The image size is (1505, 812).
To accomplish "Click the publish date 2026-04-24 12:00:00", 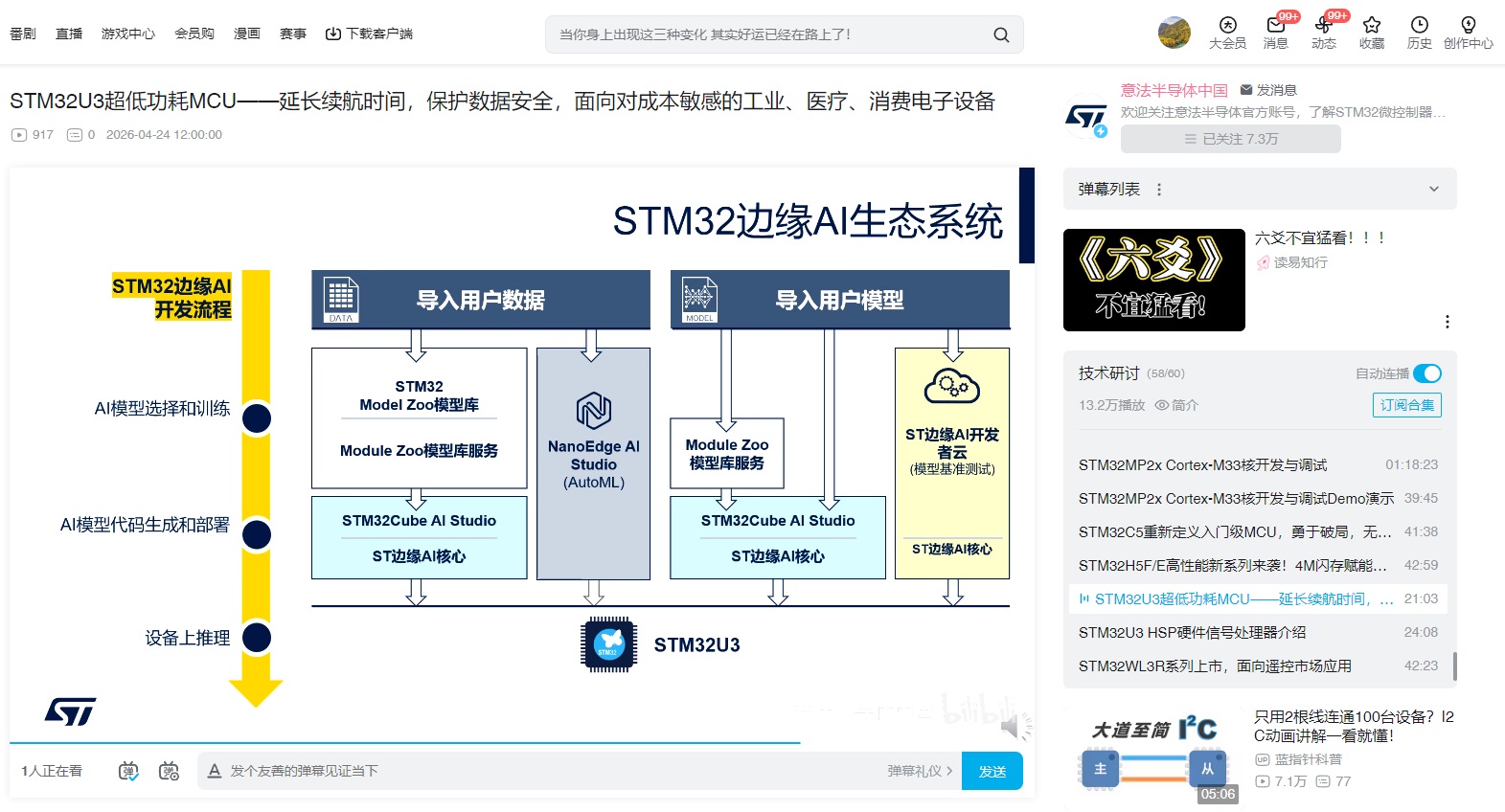I will tap(164, 135).
